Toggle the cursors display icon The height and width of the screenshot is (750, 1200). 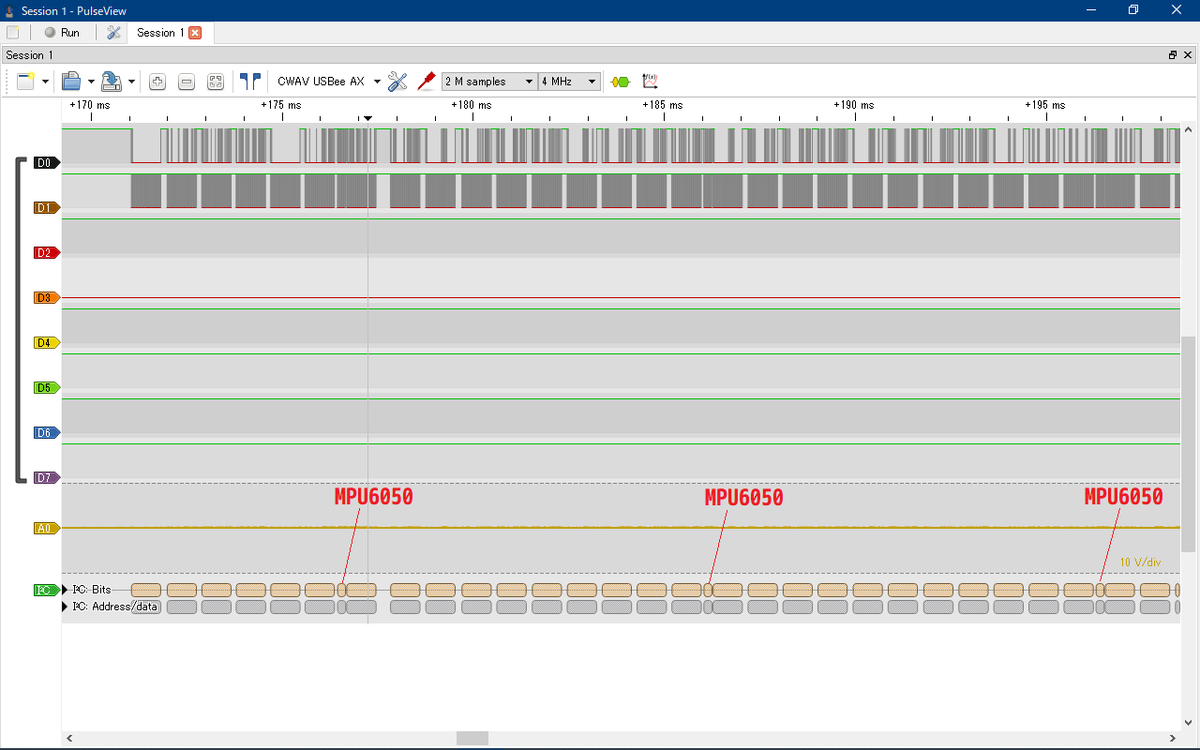pos(250,81)
